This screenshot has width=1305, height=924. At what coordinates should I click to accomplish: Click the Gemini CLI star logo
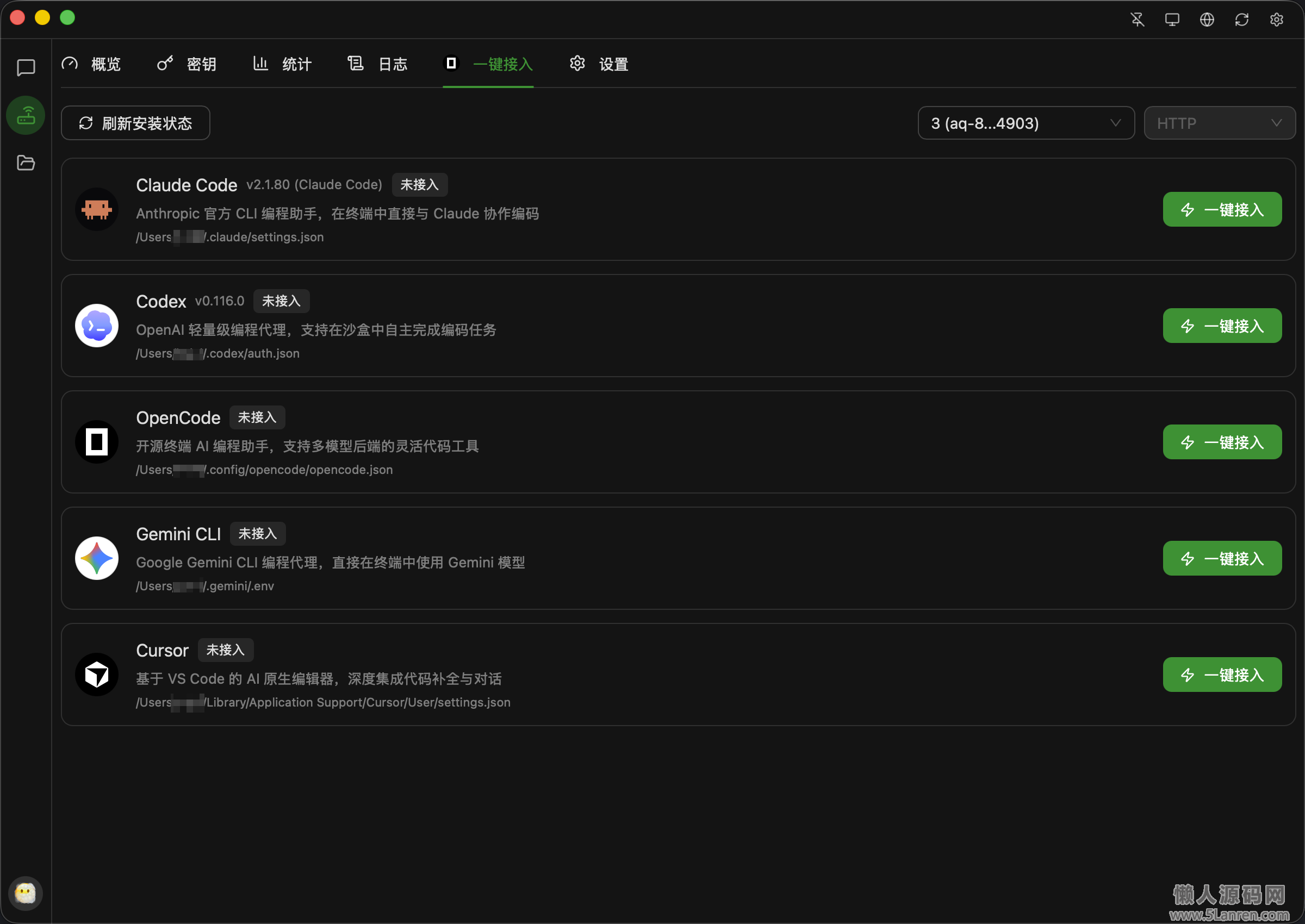pos(97,558)
